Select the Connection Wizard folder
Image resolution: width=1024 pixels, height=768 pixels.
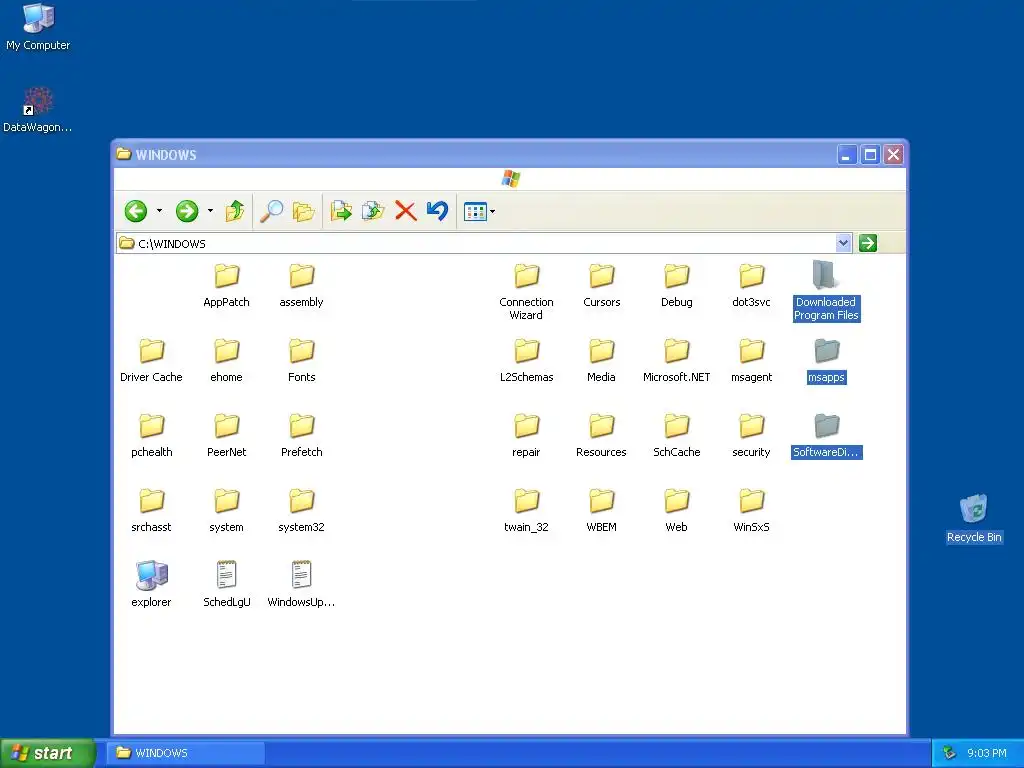[526, 292]
